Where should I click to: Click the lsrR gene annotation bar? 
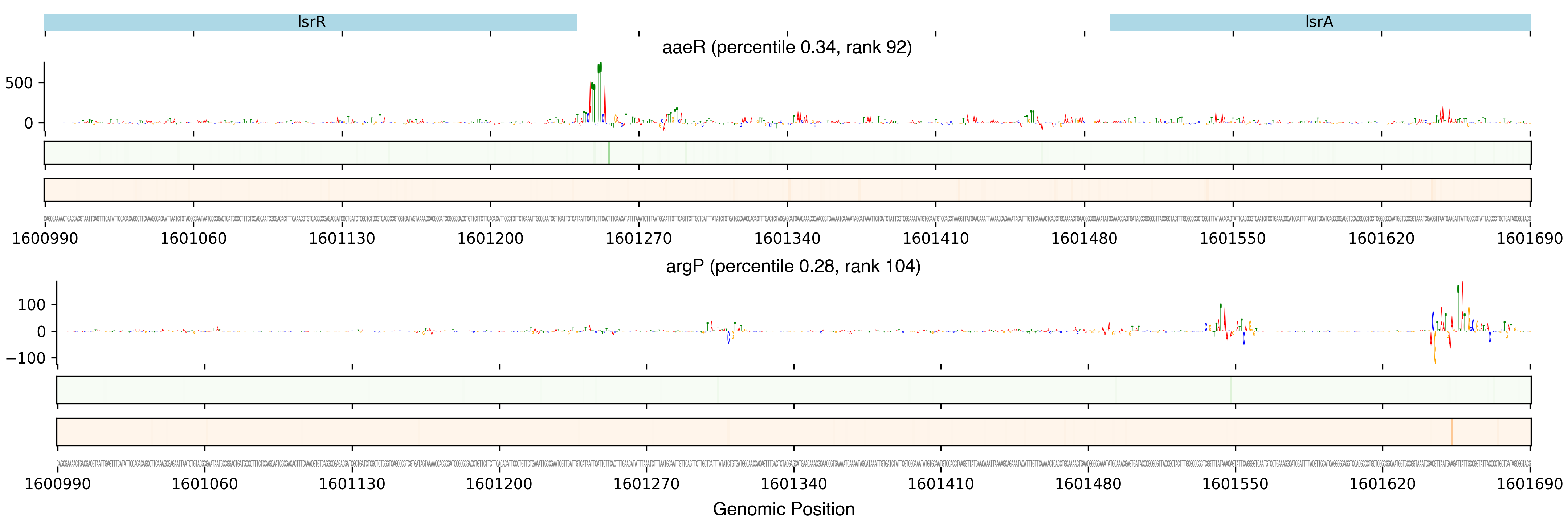(310, 22)
